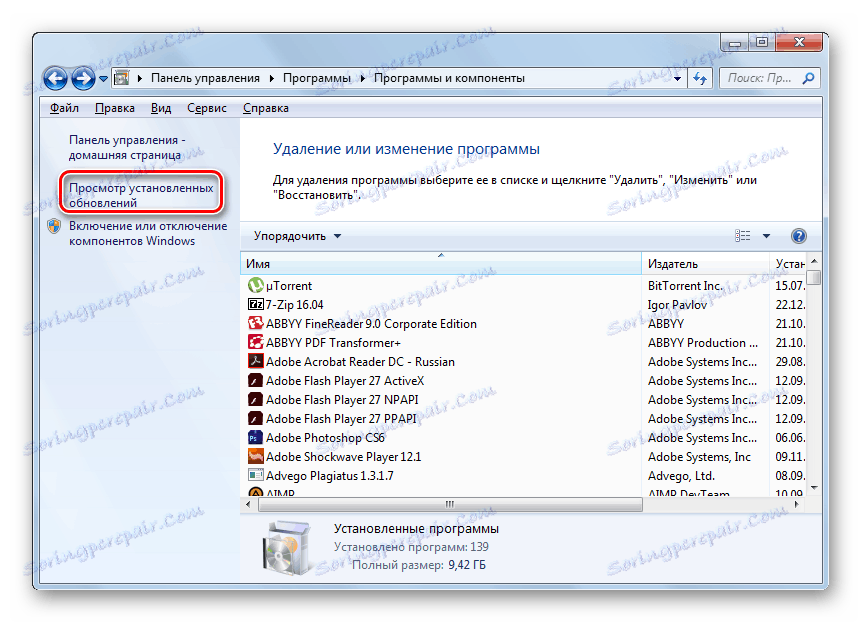This screenshot has width=862, height=623.
Task: Open the Правка menu
Action: point(114,108)
